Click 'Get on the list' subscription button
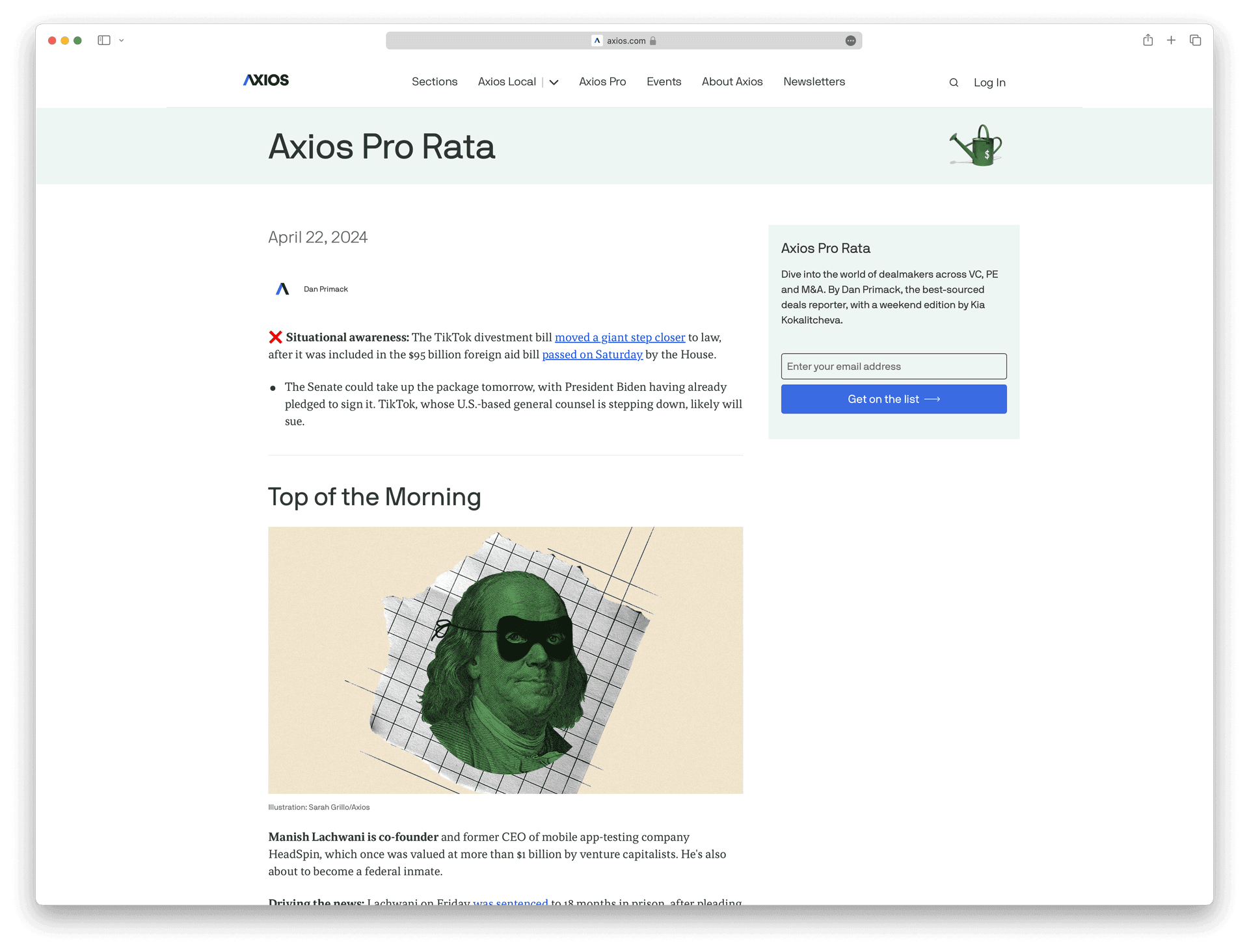 (893, 399)
